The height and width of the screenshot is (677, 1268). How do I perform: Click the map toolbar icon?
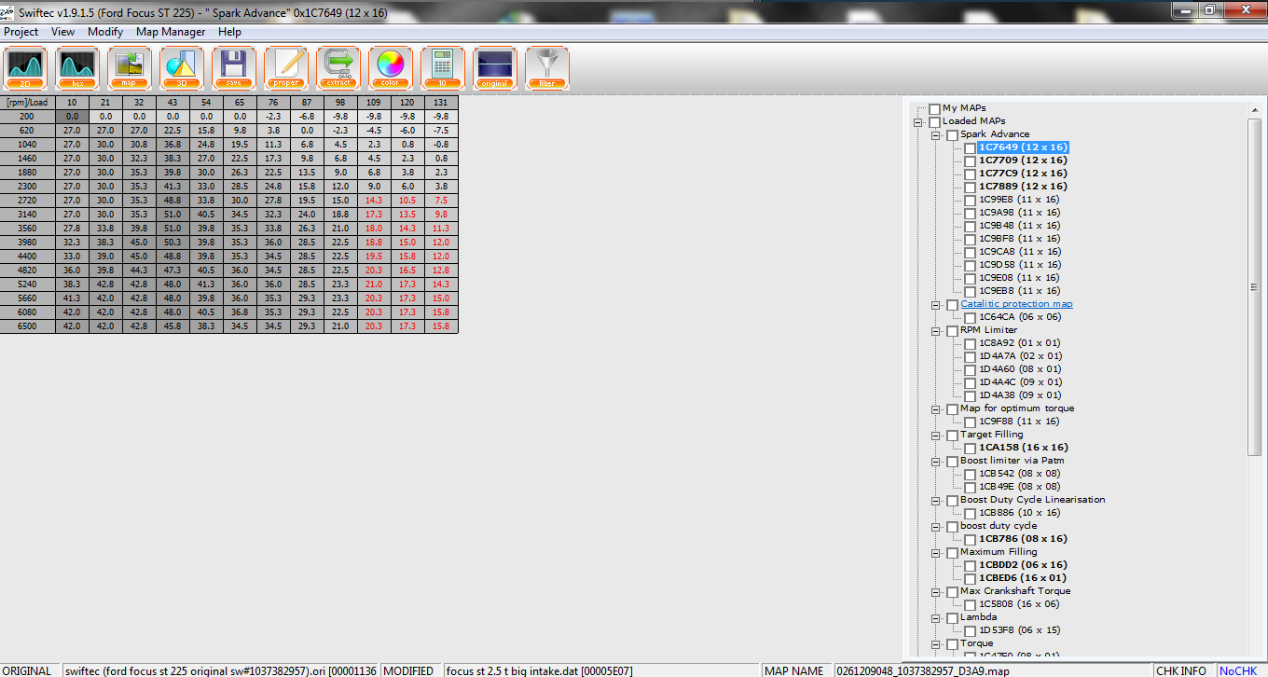click(130, 68)
